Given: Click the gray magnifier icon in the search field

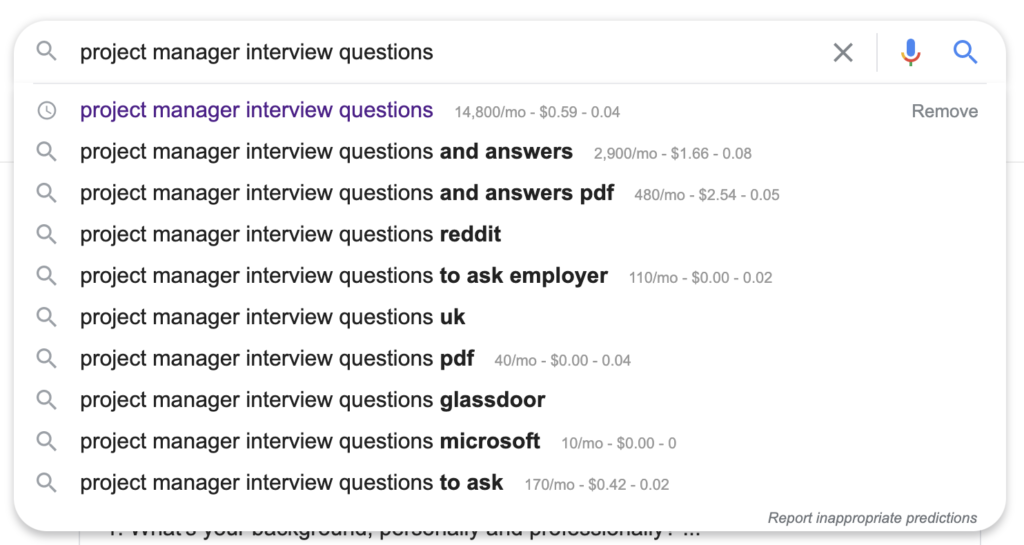Looking at the screenshot, I should click(46, 50).
